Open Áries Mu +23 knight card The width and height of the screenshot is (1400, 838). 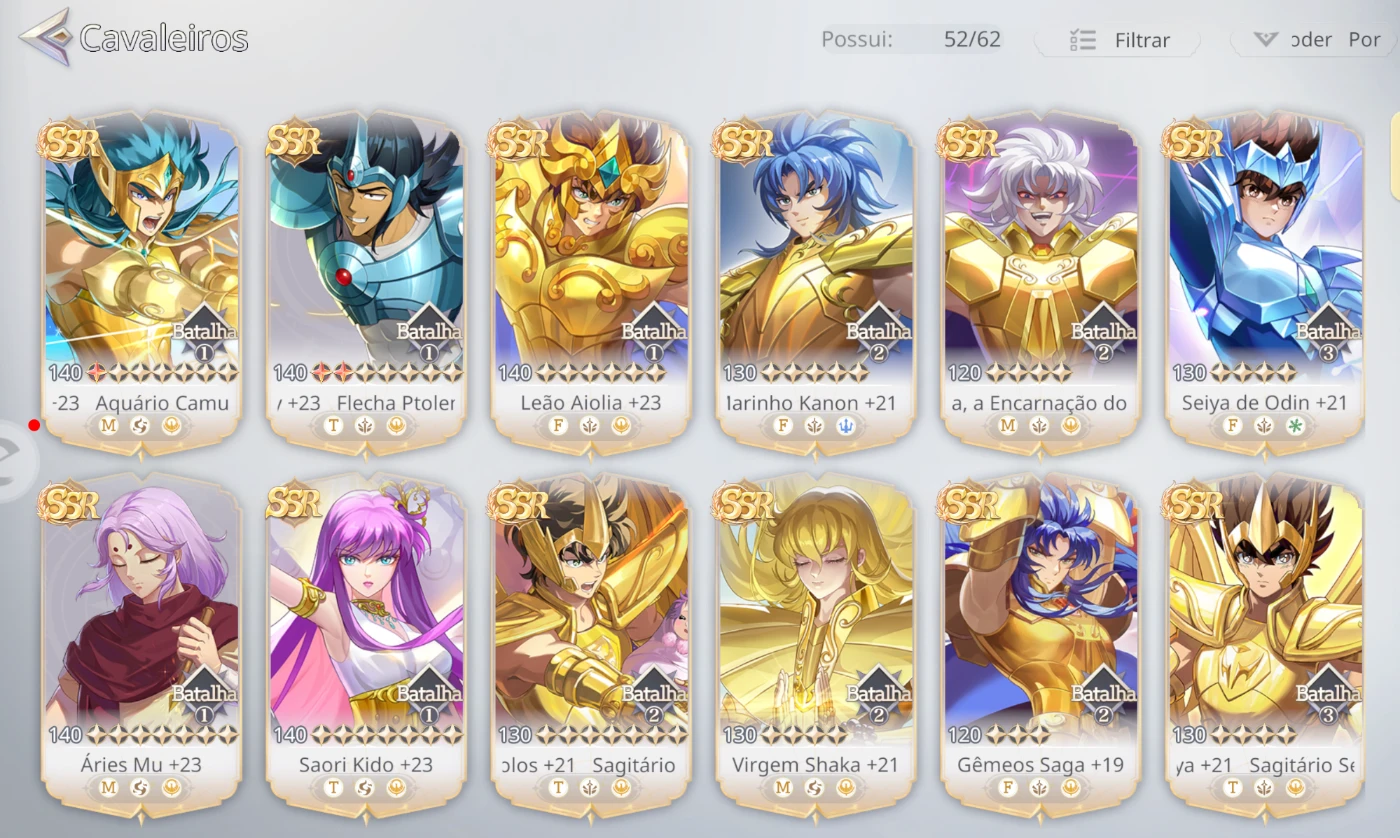pos(141,647)
